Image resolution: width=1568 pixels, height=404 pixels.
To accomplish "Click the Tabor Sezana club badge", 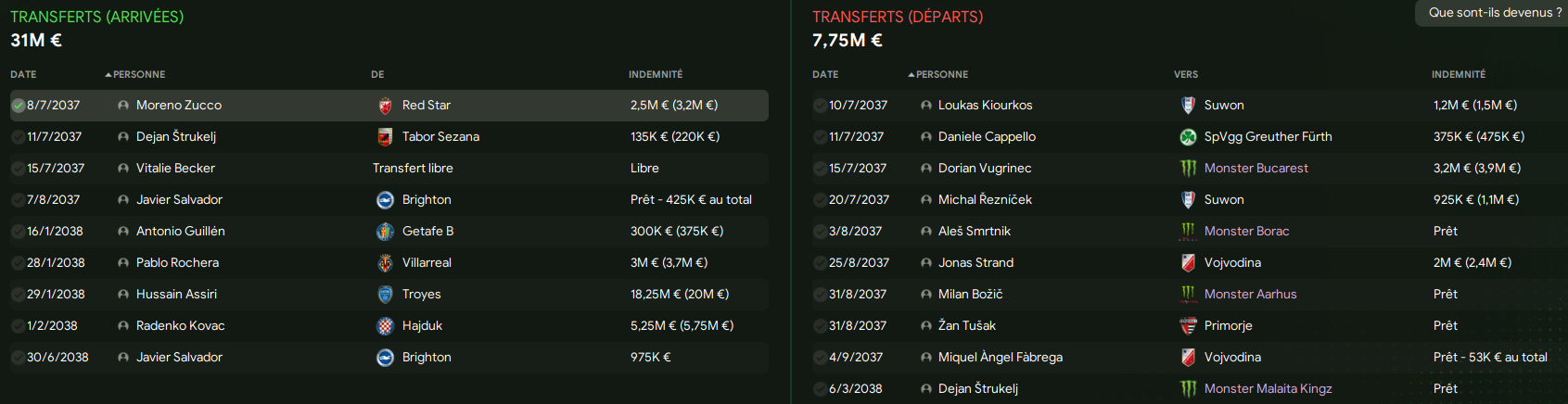I will pyautogui.click(x=385, y=137).
